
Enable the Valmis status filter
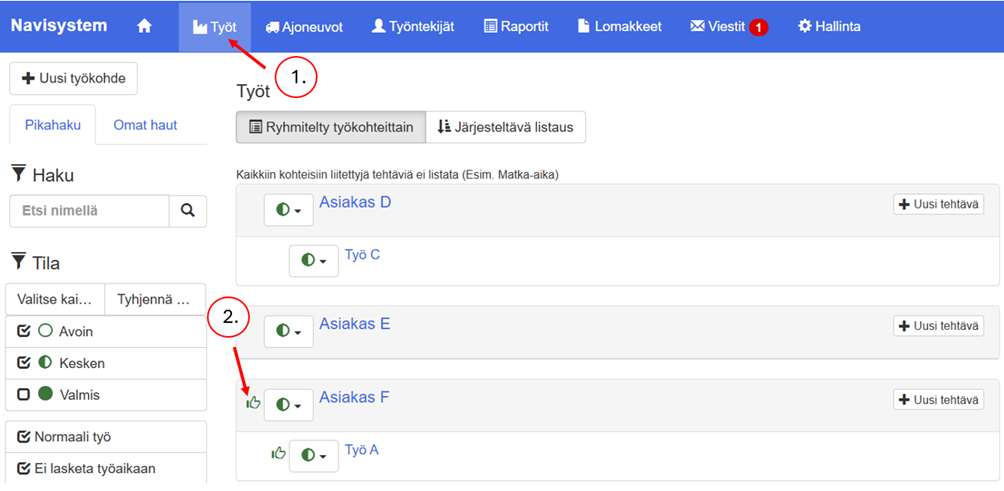click(24, 395)
